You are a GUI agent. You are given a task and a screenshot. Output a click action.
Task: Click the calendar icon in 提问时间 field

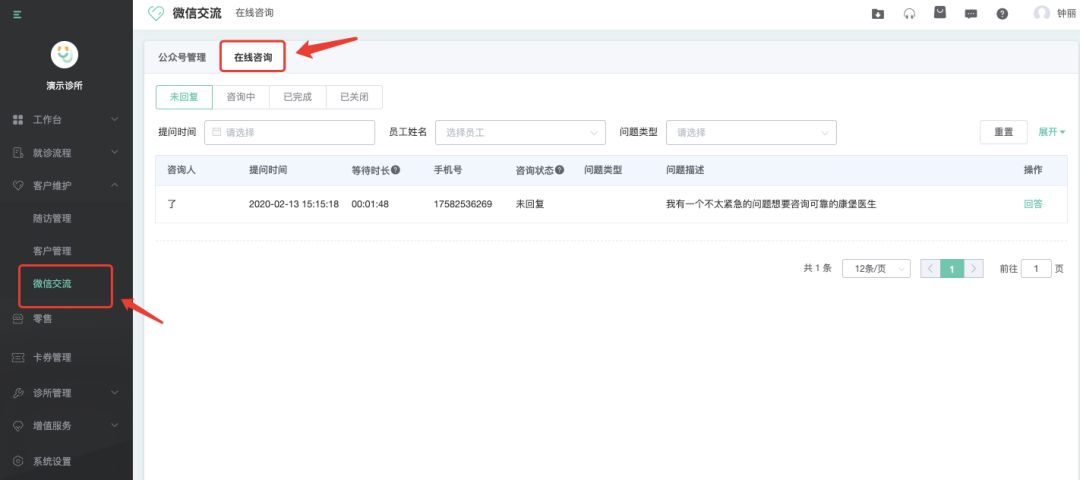pyautogui.click(x=216, y=132)
